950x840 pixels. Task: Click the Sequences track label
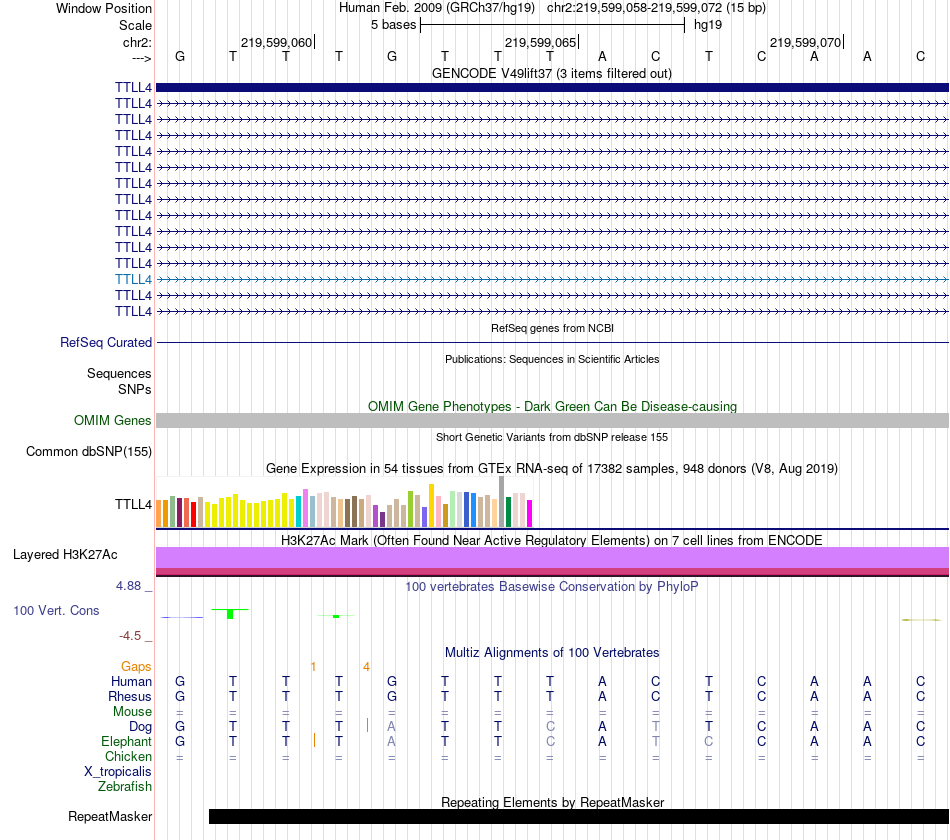click(119, 373)
